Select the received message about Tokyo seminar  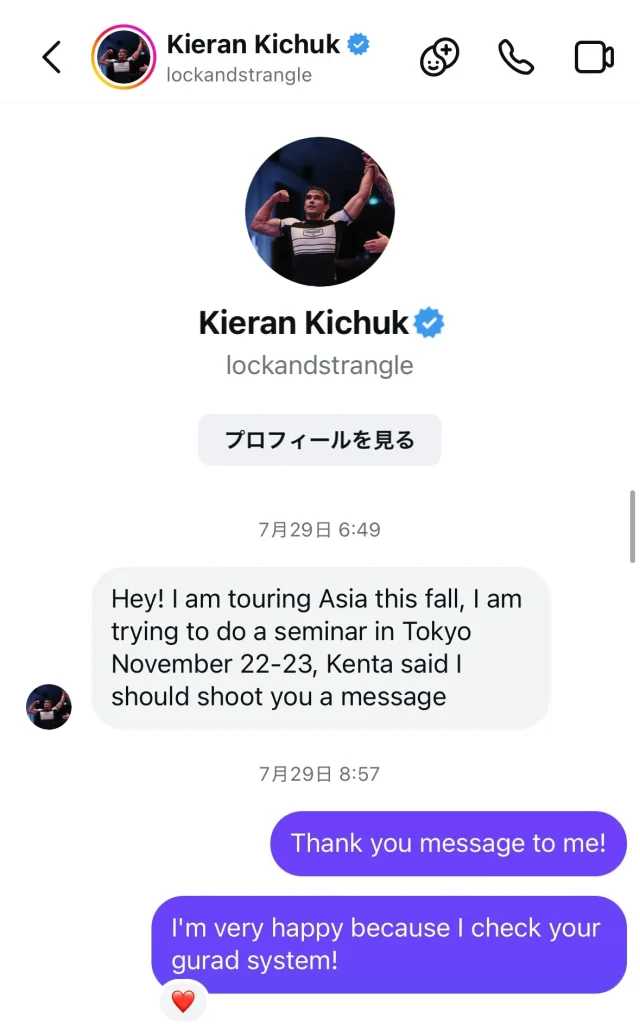point(320,647)
